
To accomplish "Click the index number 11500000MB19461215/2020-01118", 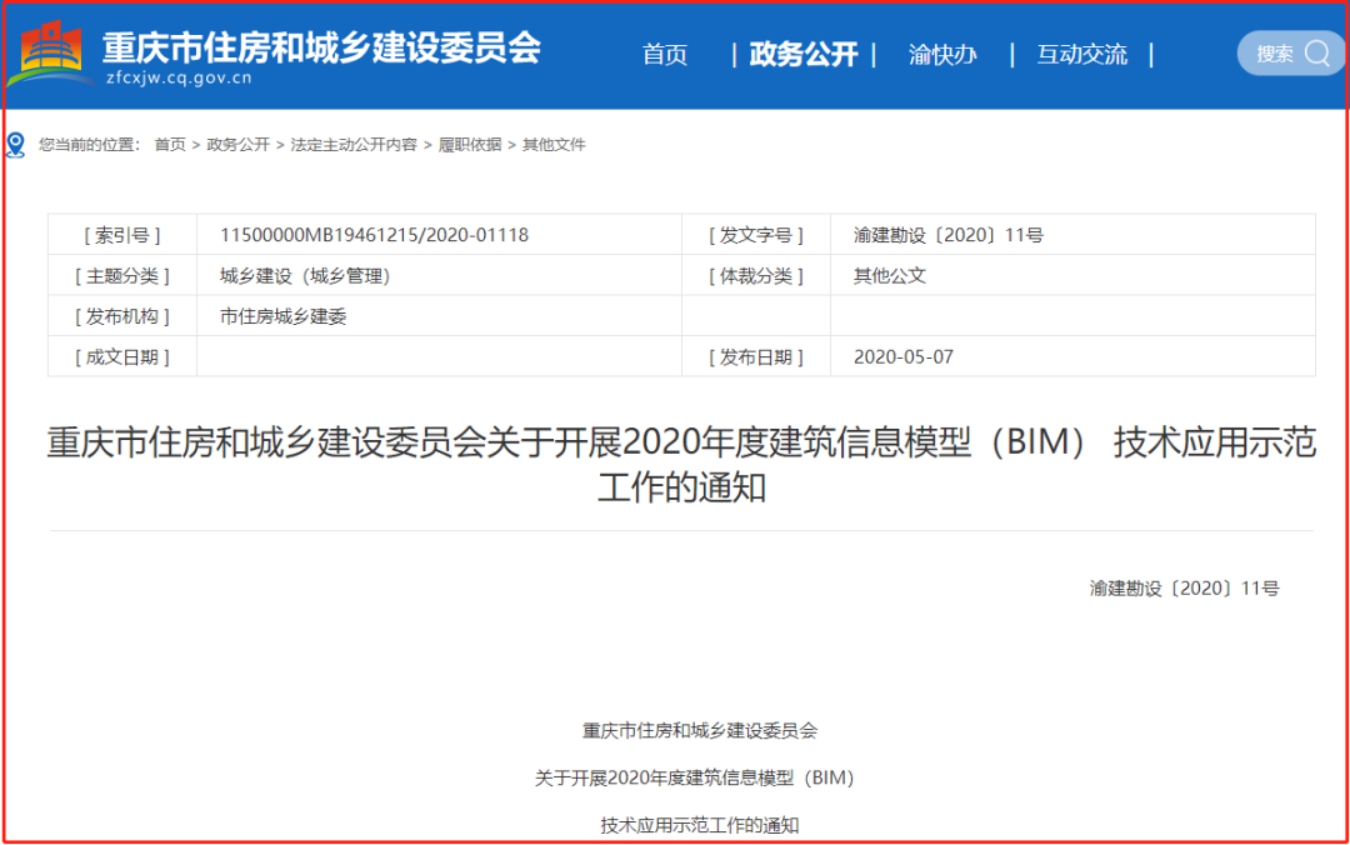I will [374, 235].
